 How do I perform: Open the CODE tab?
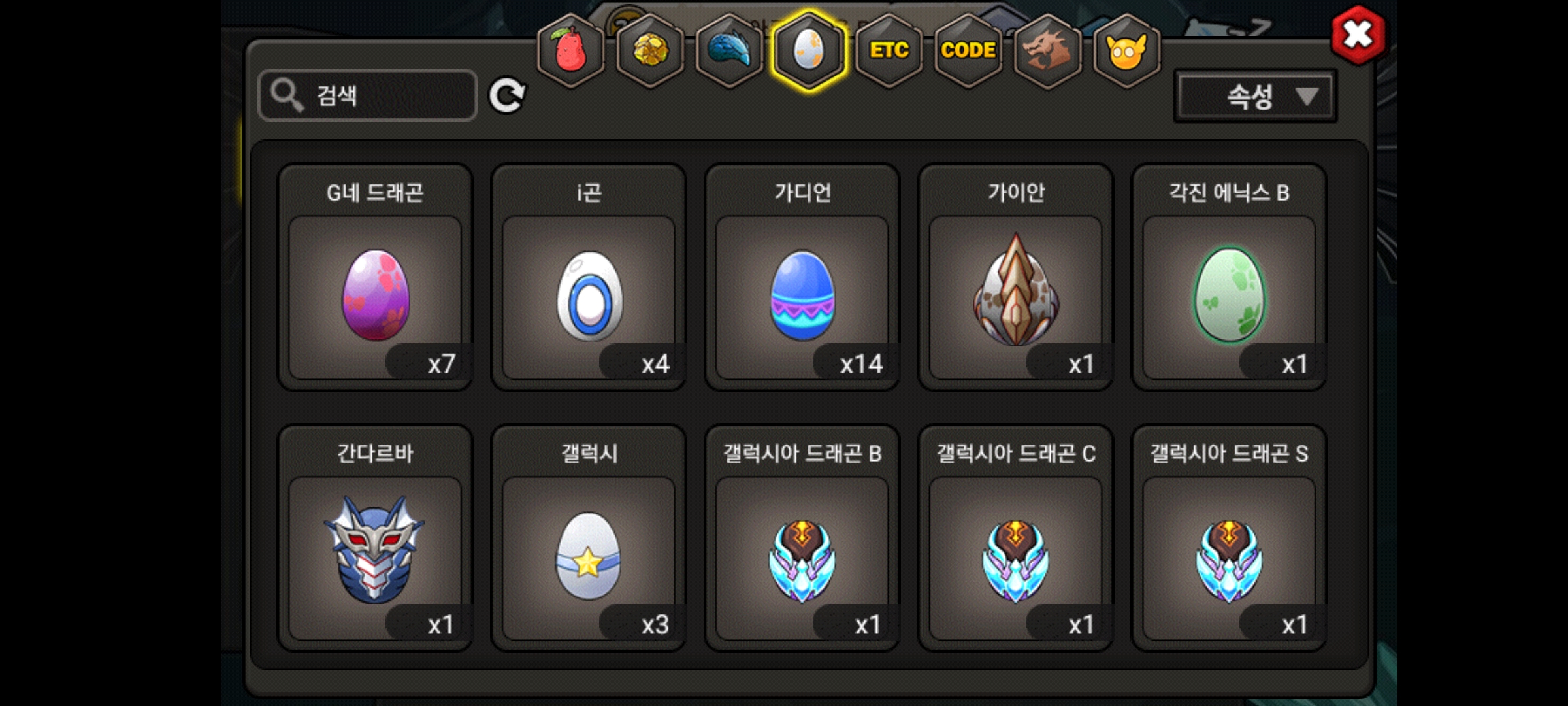coord(968,50)
